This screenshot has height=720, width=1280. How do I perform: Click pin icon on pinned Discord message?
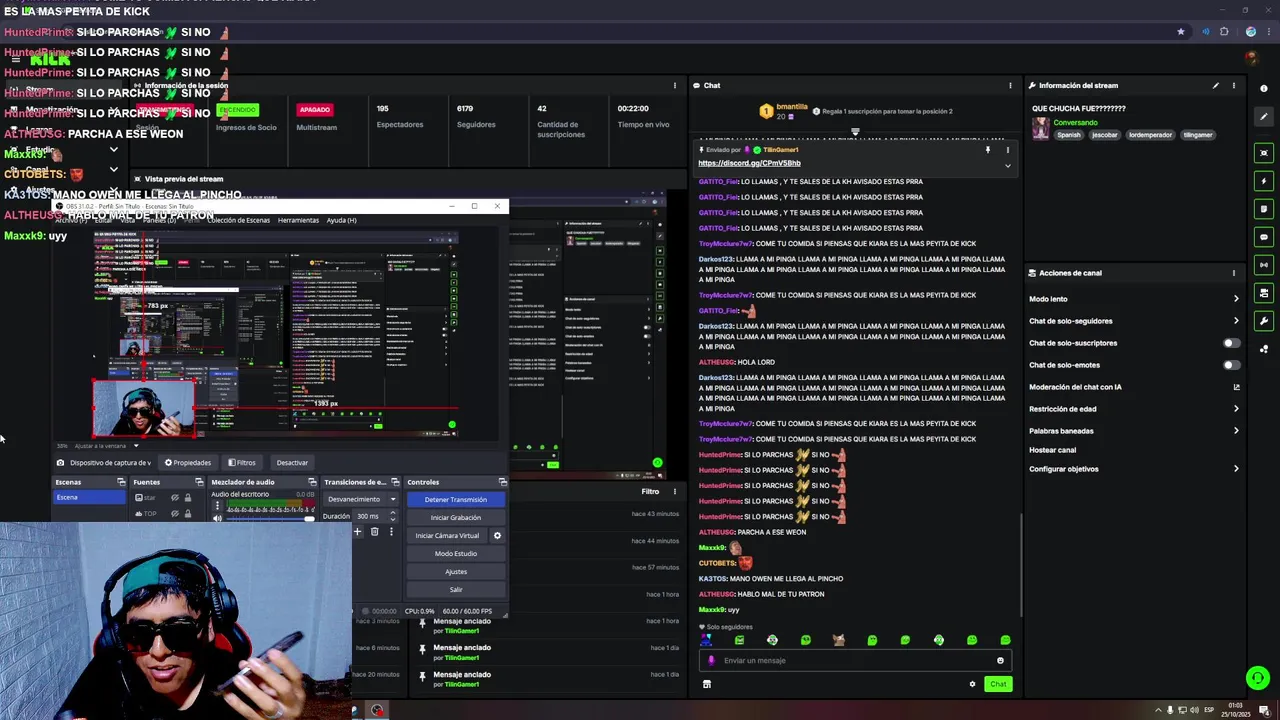tap(987, 150)
